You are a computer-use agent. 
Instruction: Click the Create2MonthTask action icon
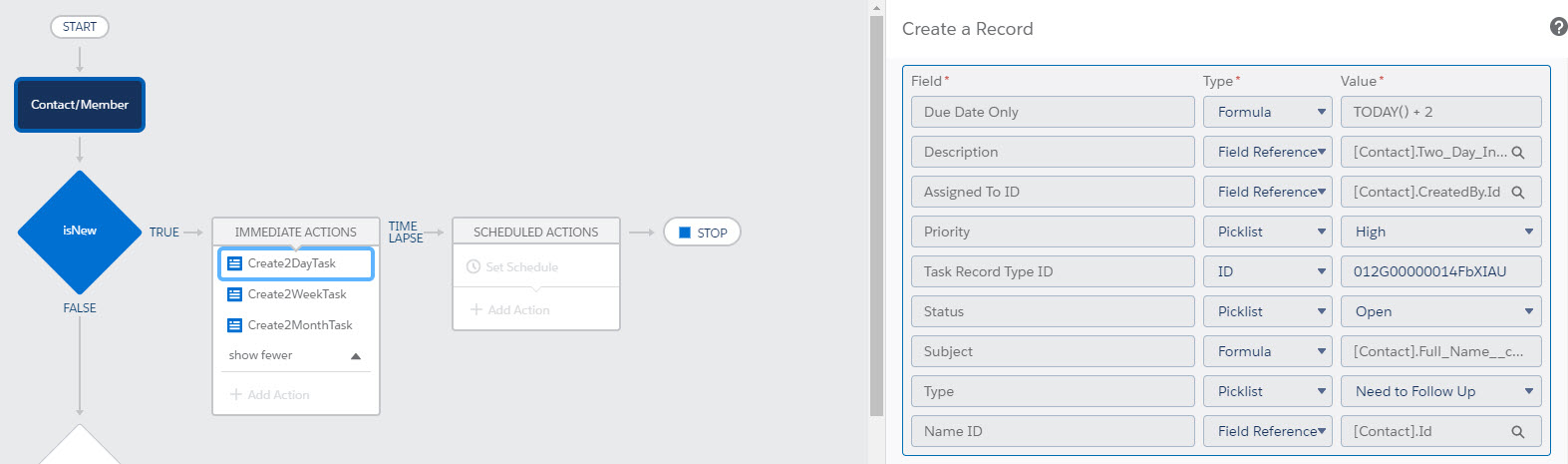[x=234, y=325]
